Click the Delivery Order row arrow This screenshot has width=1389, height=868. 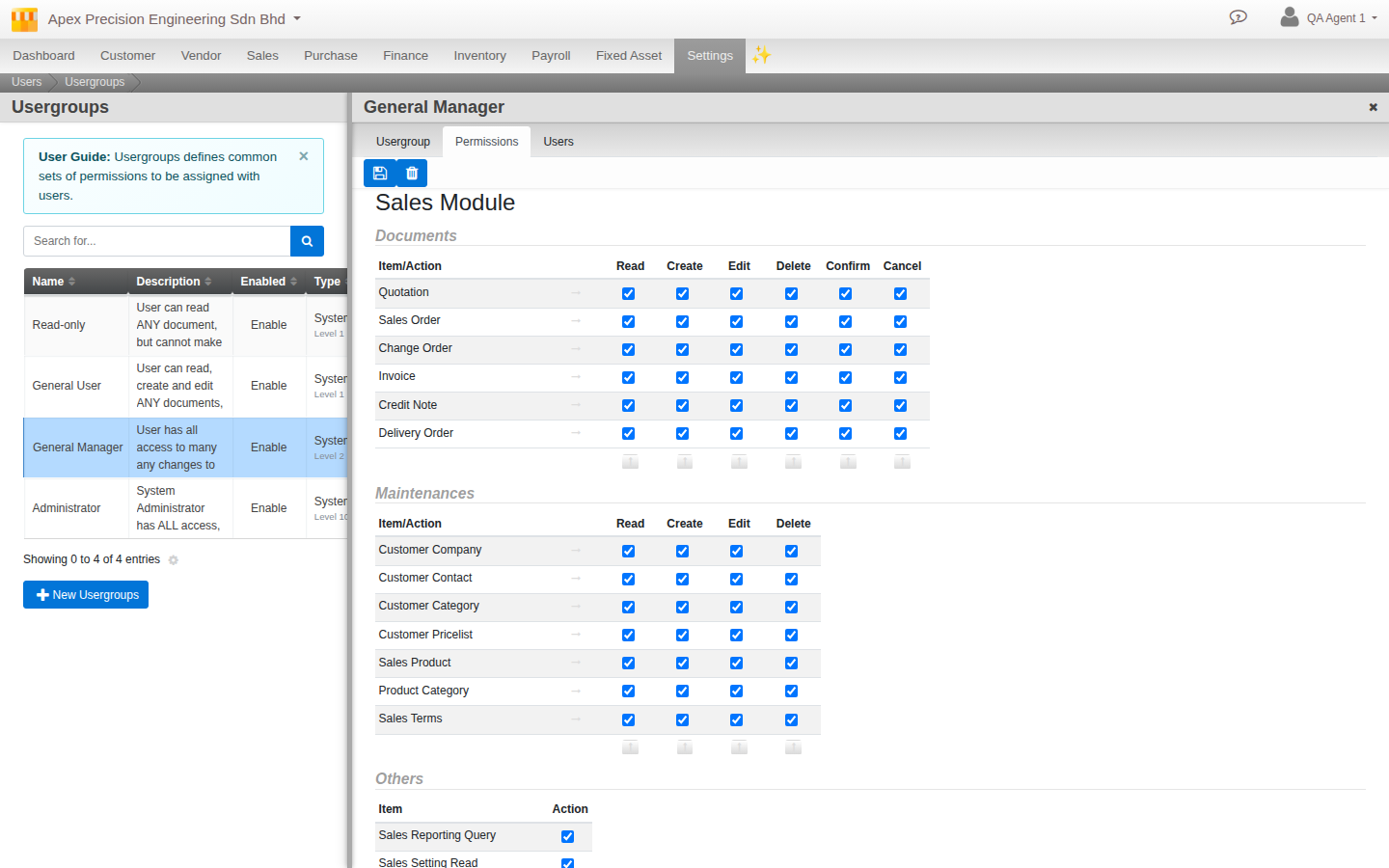[x=576, y=433]
